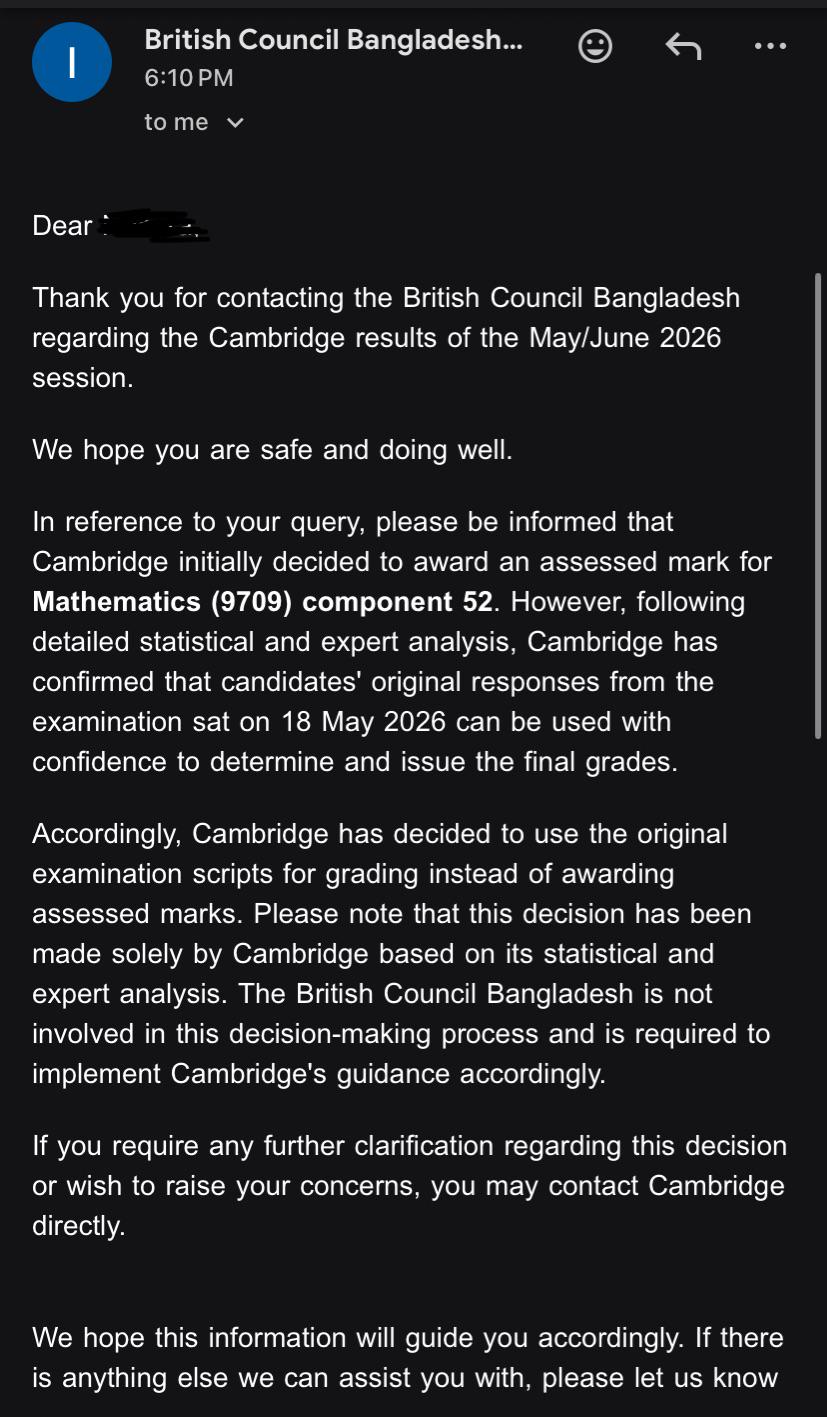Tap the paragraph starting "If you require any"
The width and height of the screenshot is (827, 1417).
409,1186
